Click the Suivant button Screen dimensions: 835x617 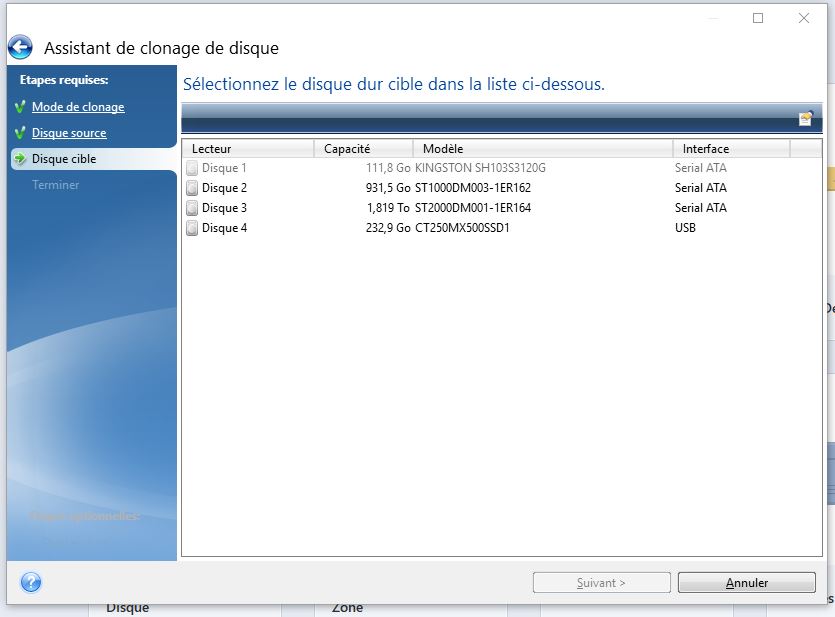click(601, 583)
